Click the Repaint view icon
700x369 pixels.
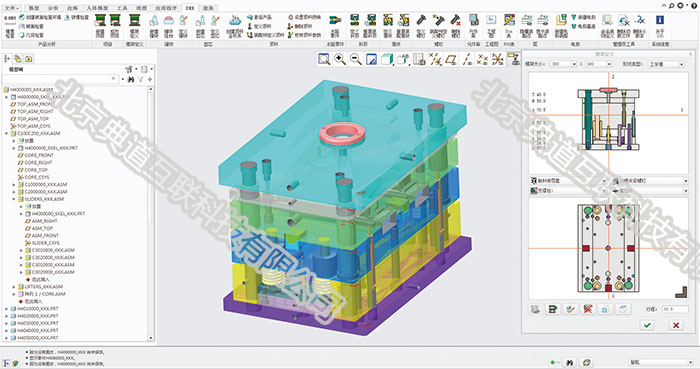coord(371,59)
